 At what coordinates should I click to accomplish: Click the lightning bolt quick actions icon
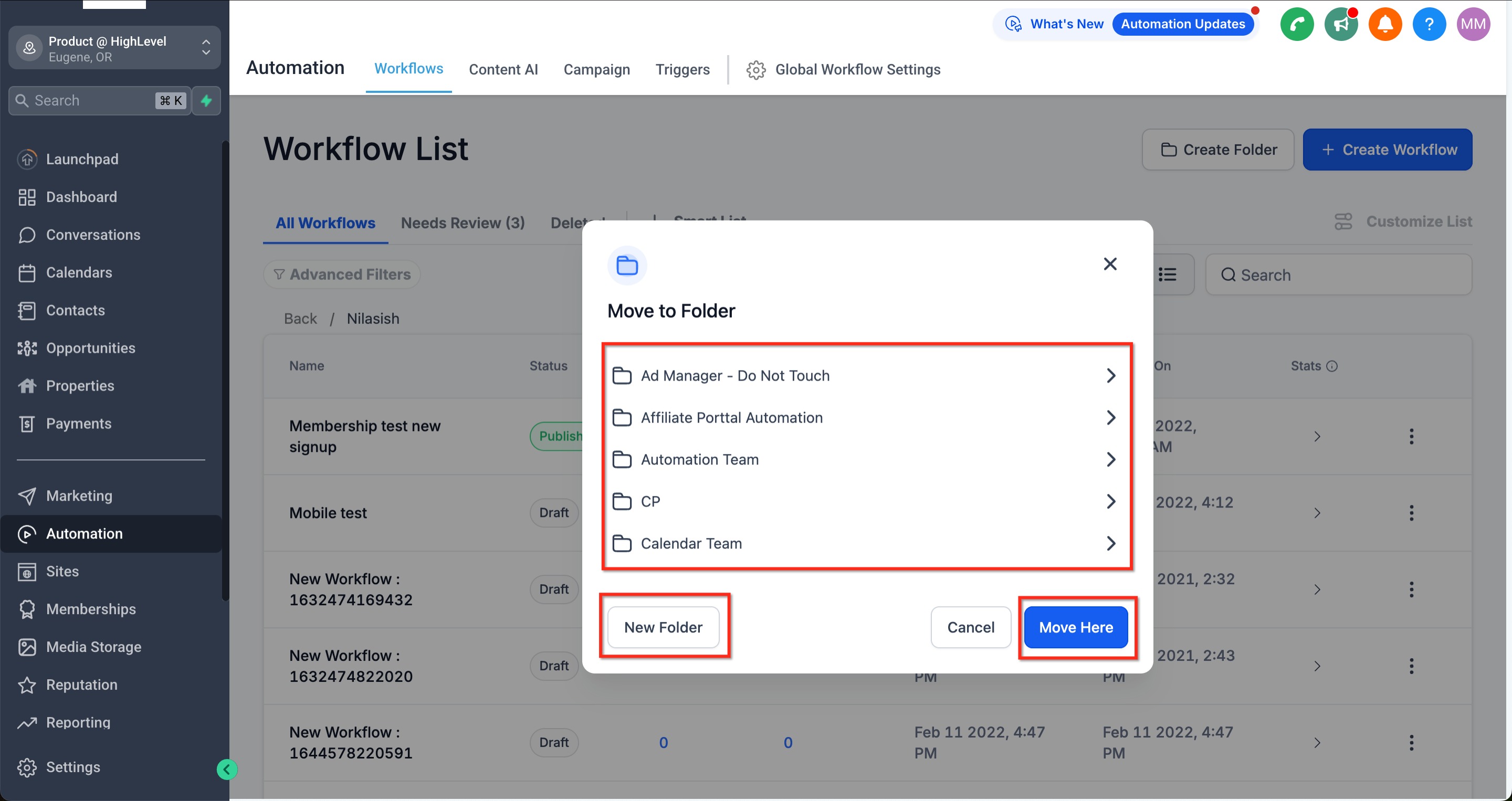point(206,100)
